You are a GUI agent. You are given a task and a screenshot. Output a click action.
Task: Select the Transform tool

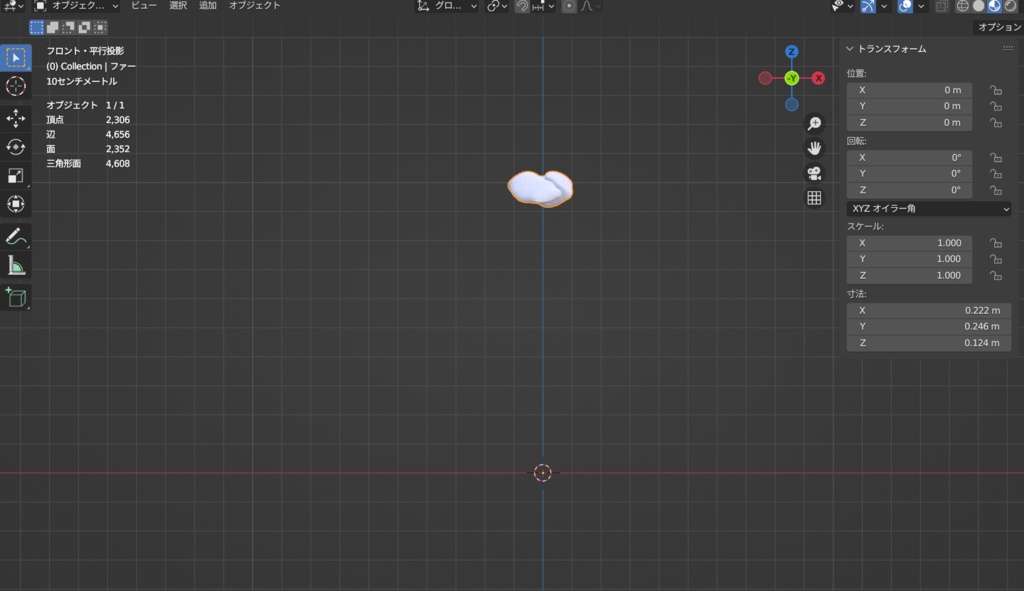point(16,204)
